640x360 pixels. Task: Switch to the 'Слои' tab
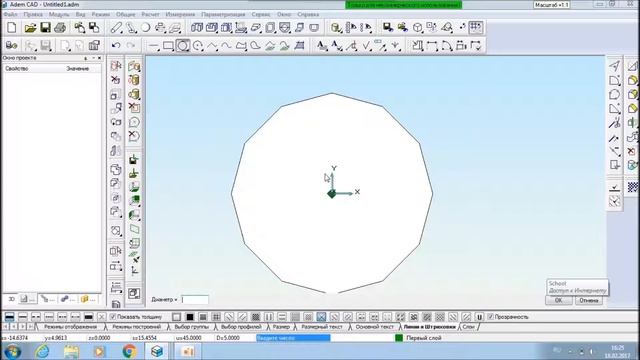coord(469,327)
